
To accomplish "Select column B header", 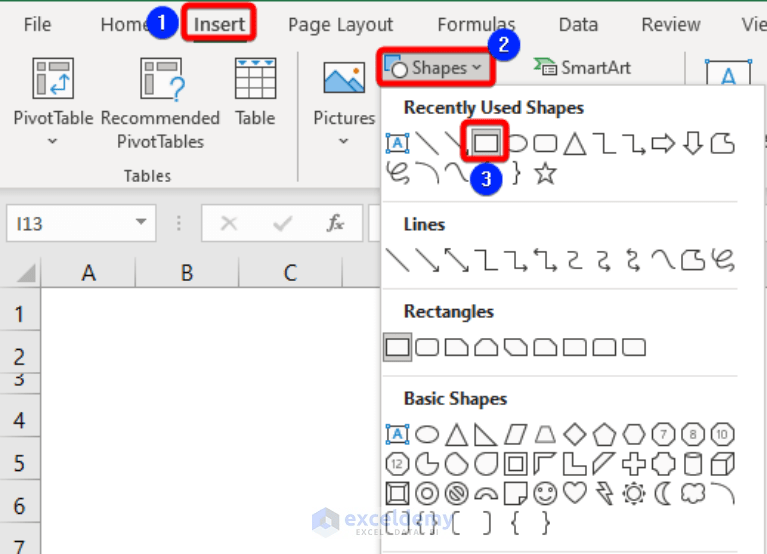I will click(x=187, y=273).
